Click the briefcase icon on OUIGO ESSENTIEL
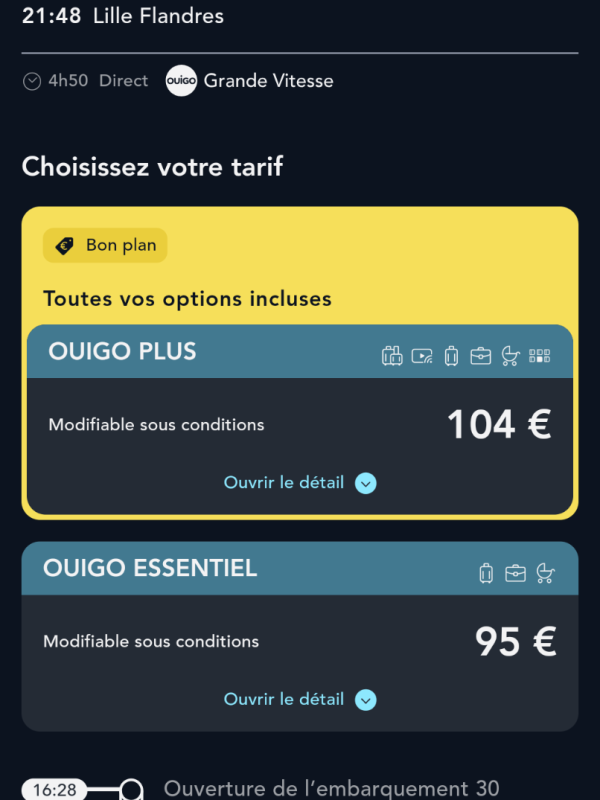This screenshot has height=800, width=600. pyautogui.click(x=516, y=573)
